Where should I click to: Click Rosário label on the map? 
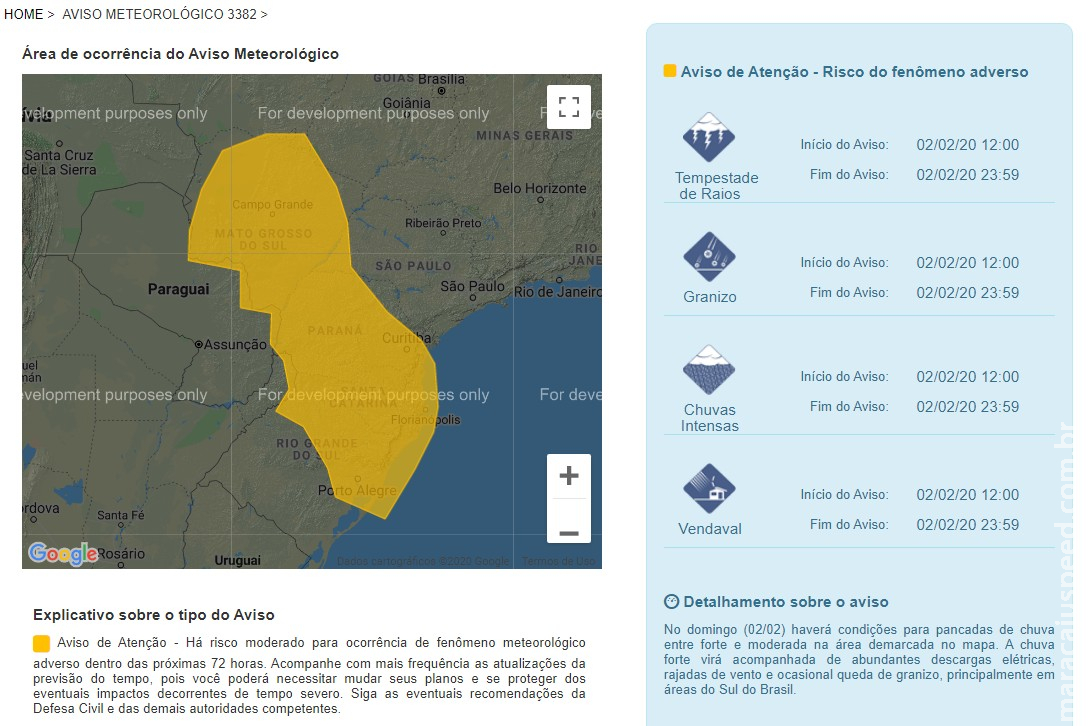pyautogui.click(x=121, y=554)
